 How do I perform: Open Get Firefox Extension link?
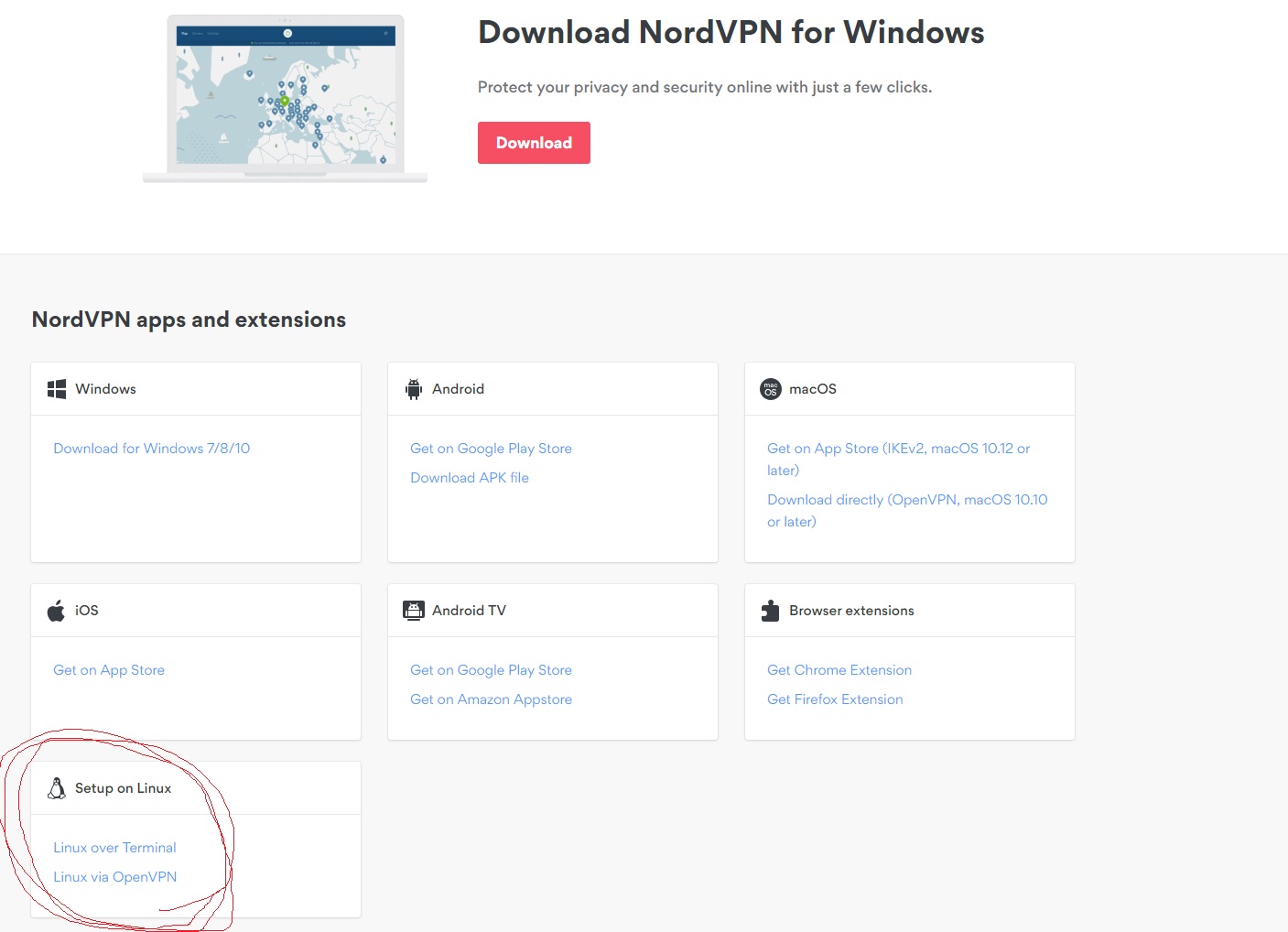[x=835, y=699]
